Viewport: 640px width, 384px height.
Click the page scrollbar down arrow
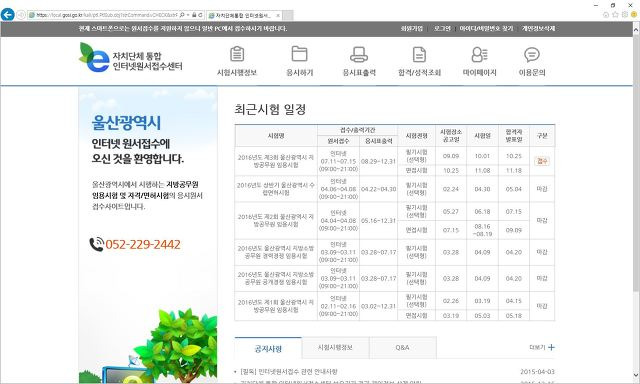coord(636,375)
